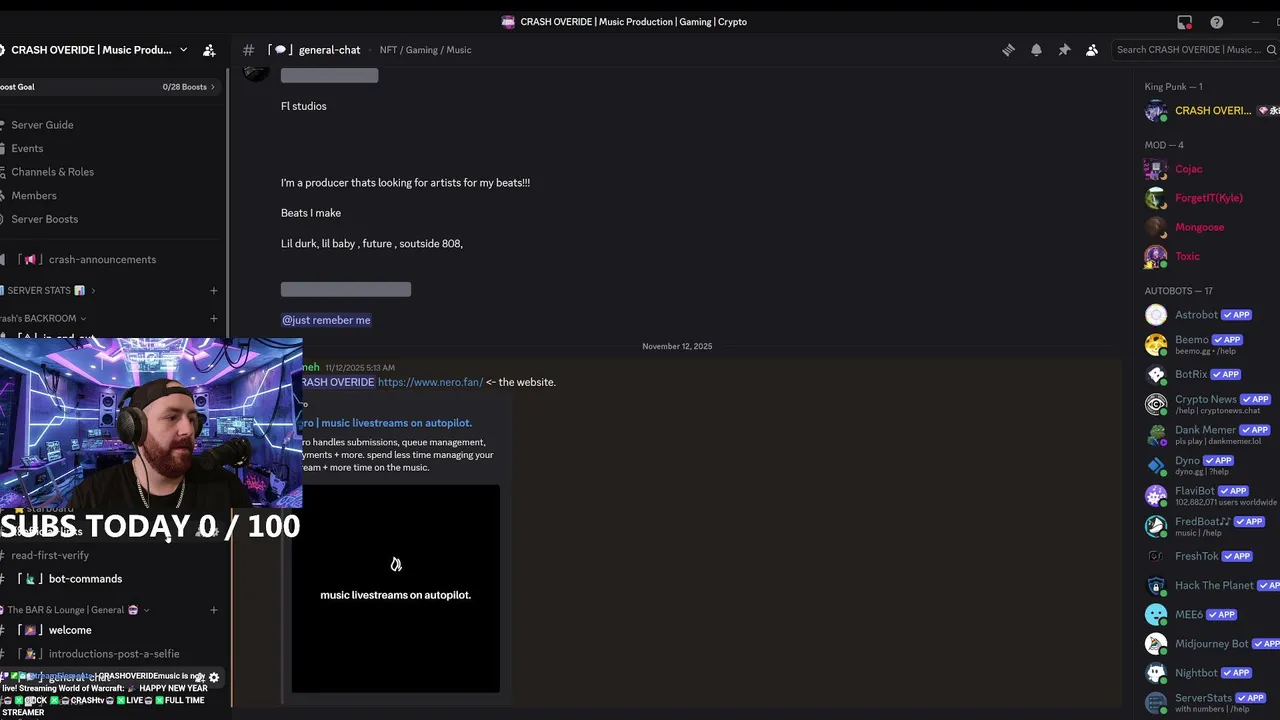Expand the Boost Goal 0/28 Boosts chevron
Screen dimensions: 1280x720
point(212,87)
